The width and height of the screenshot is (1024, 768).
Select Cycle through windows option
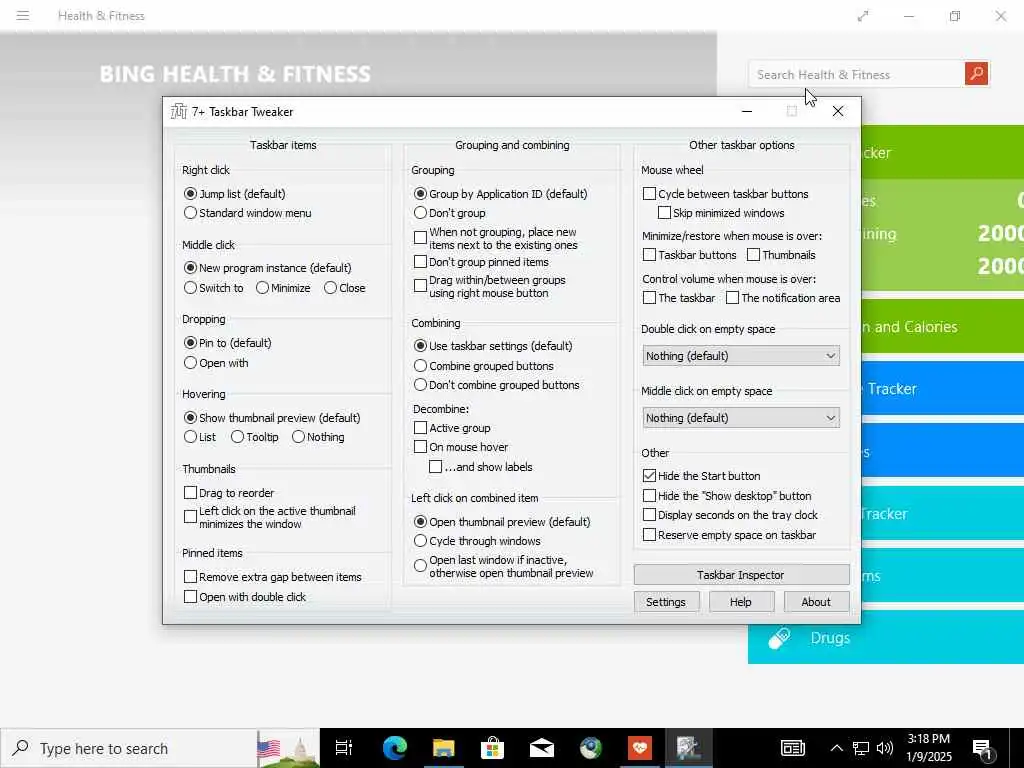pos(477,541)
